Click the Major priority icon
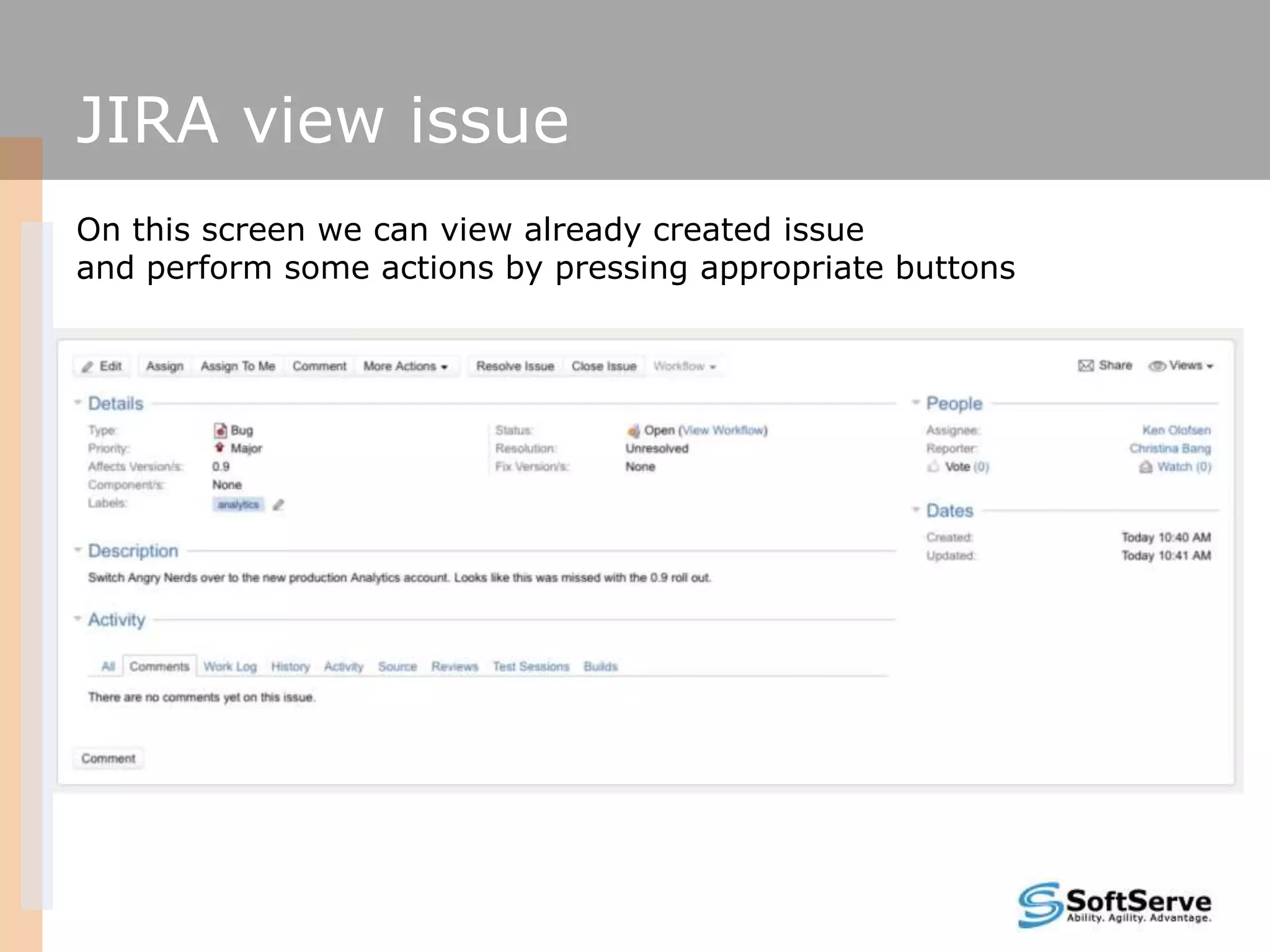 coord(220,447)
